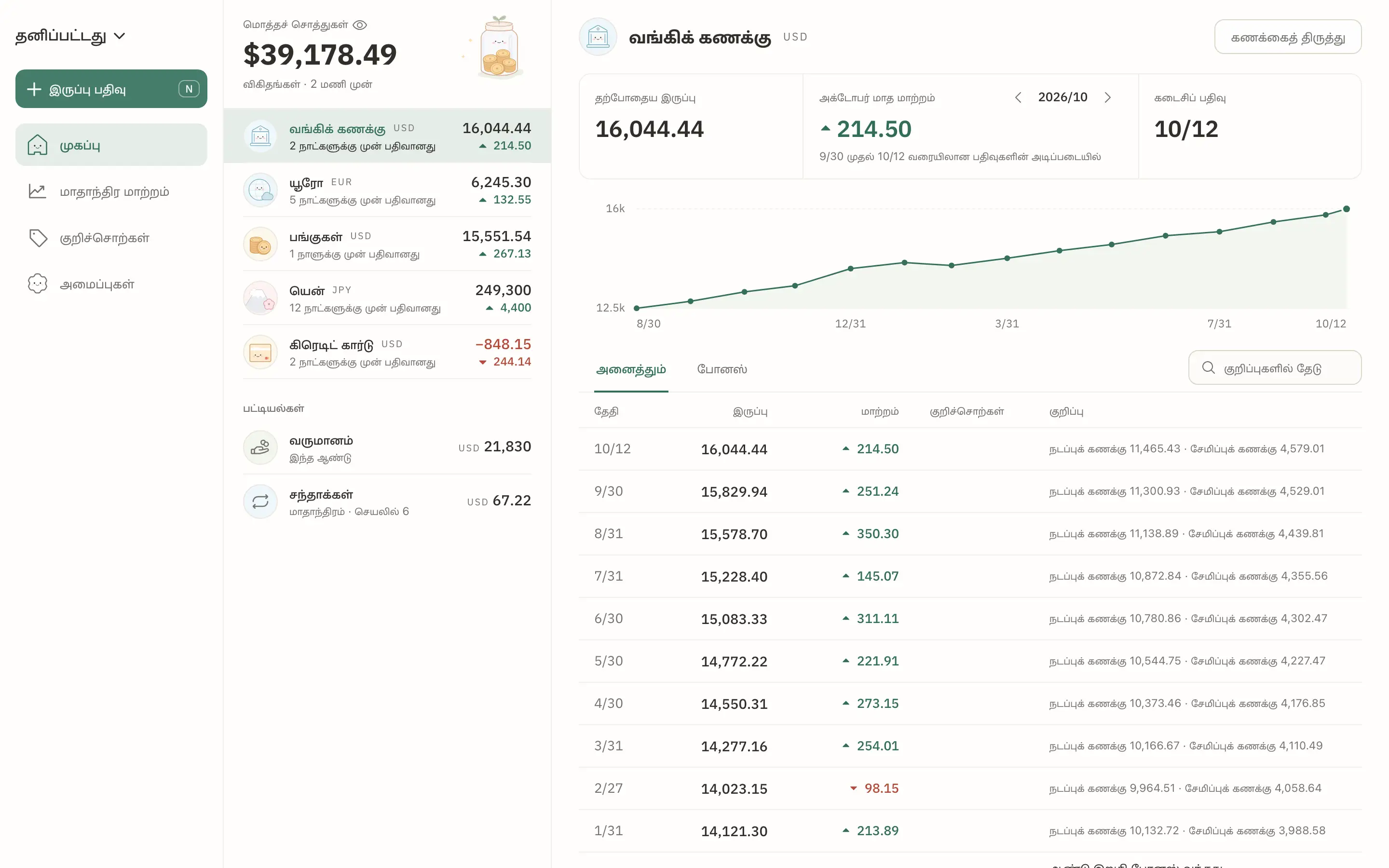Click the first chart point at 8/30
Viewport: 1389px width, 868px height.
(x=637, y=308)
